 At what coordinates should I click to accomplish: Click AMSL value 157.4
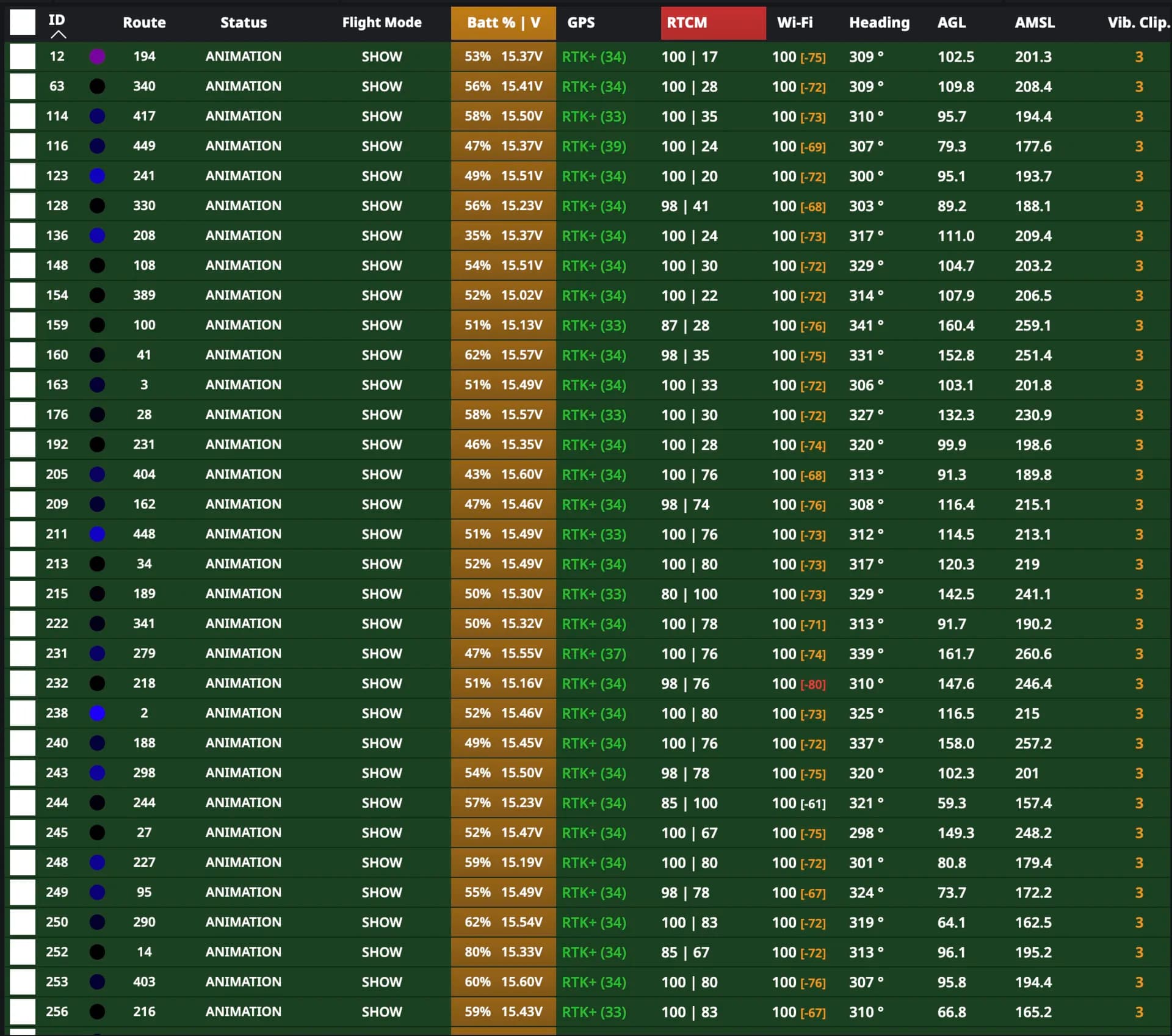tap(1033, 803)
